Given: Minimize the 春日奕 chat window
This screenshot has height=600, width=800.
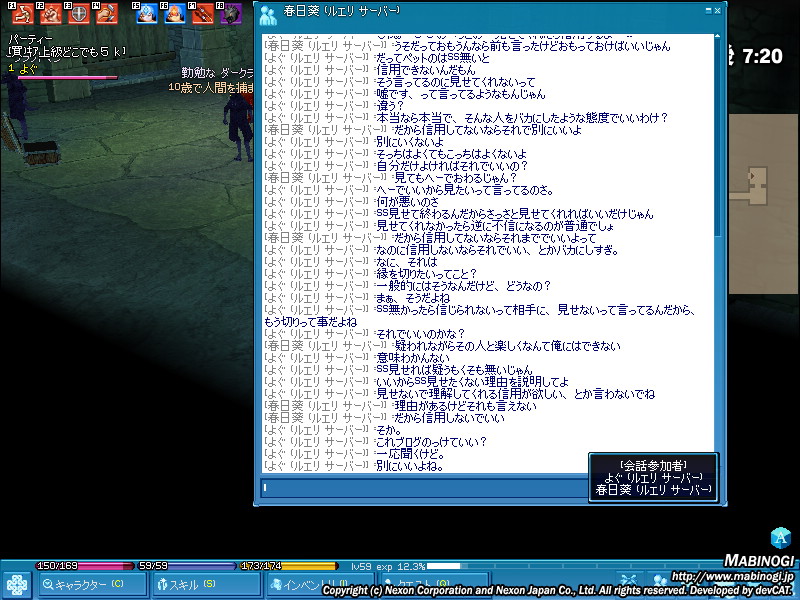Looking at the screenshot, I should pos(709,10).
